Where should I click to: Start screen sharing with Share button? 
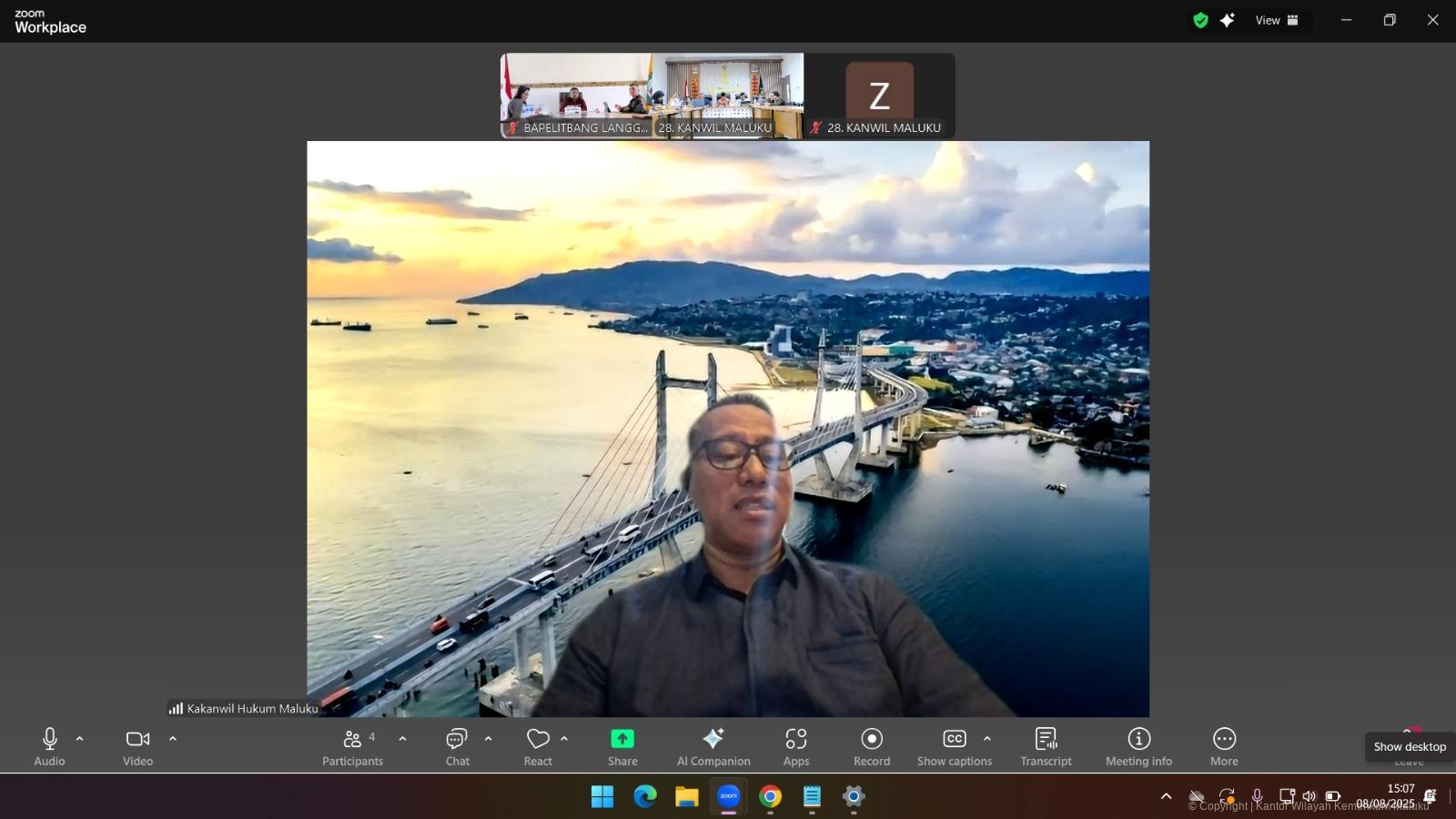[x=622, y=747]
